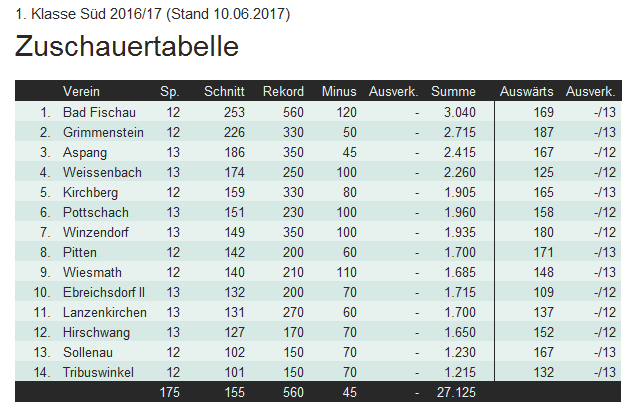Viewport: 636px width, 409px height.
Task: Click the total sum 27.125 cell
Action: pos(454,393)
